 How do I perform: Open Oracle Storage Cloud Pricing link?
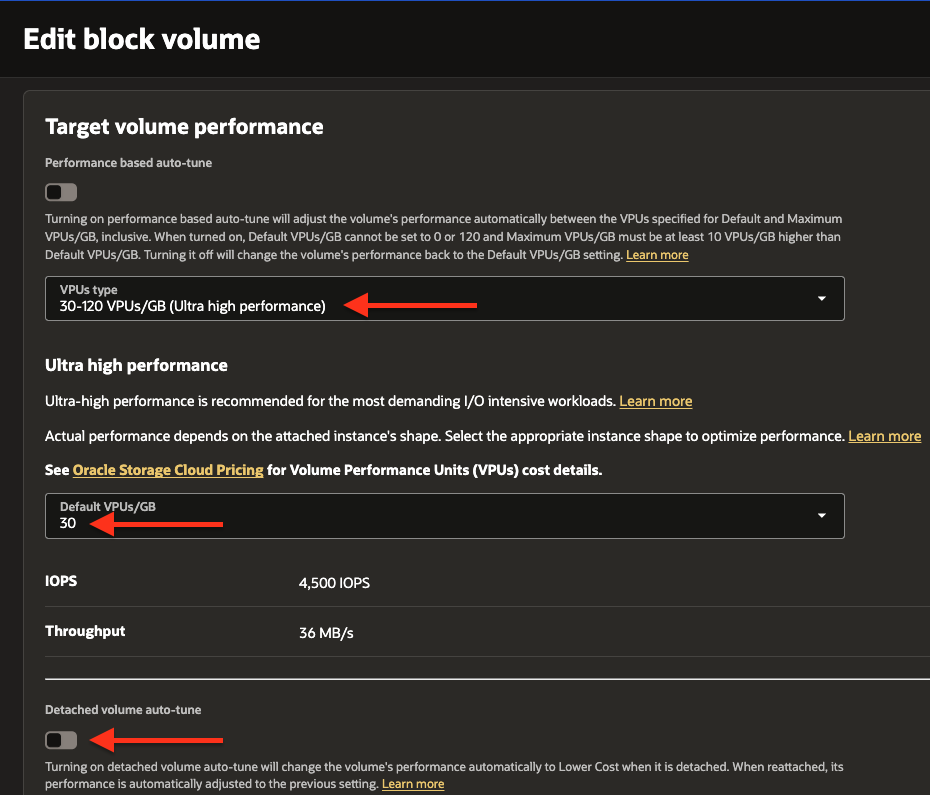[167, 470]
